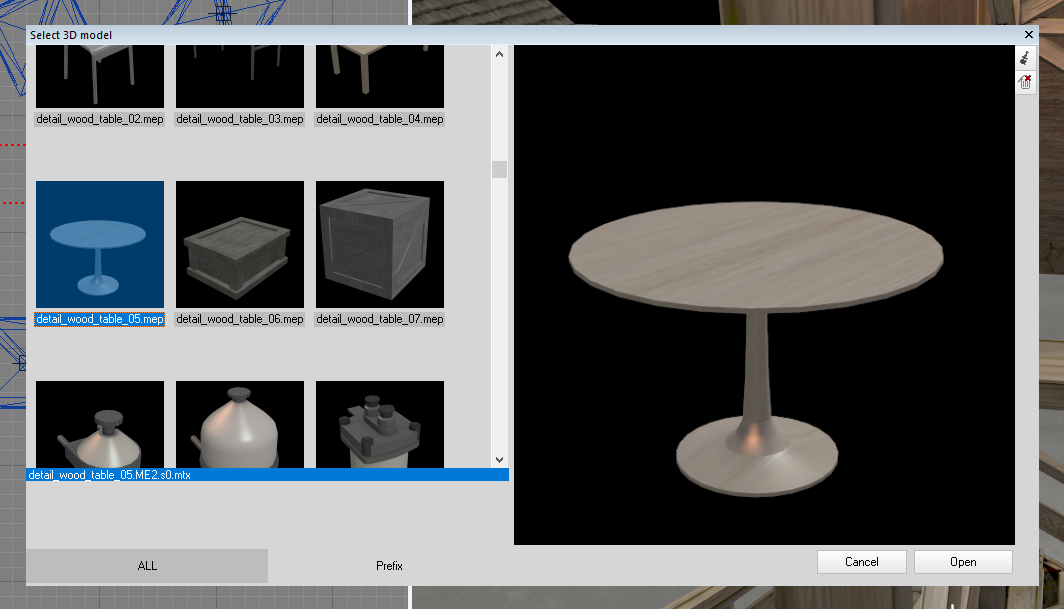Click the brush icon beside the preview

coord(1025,60)
